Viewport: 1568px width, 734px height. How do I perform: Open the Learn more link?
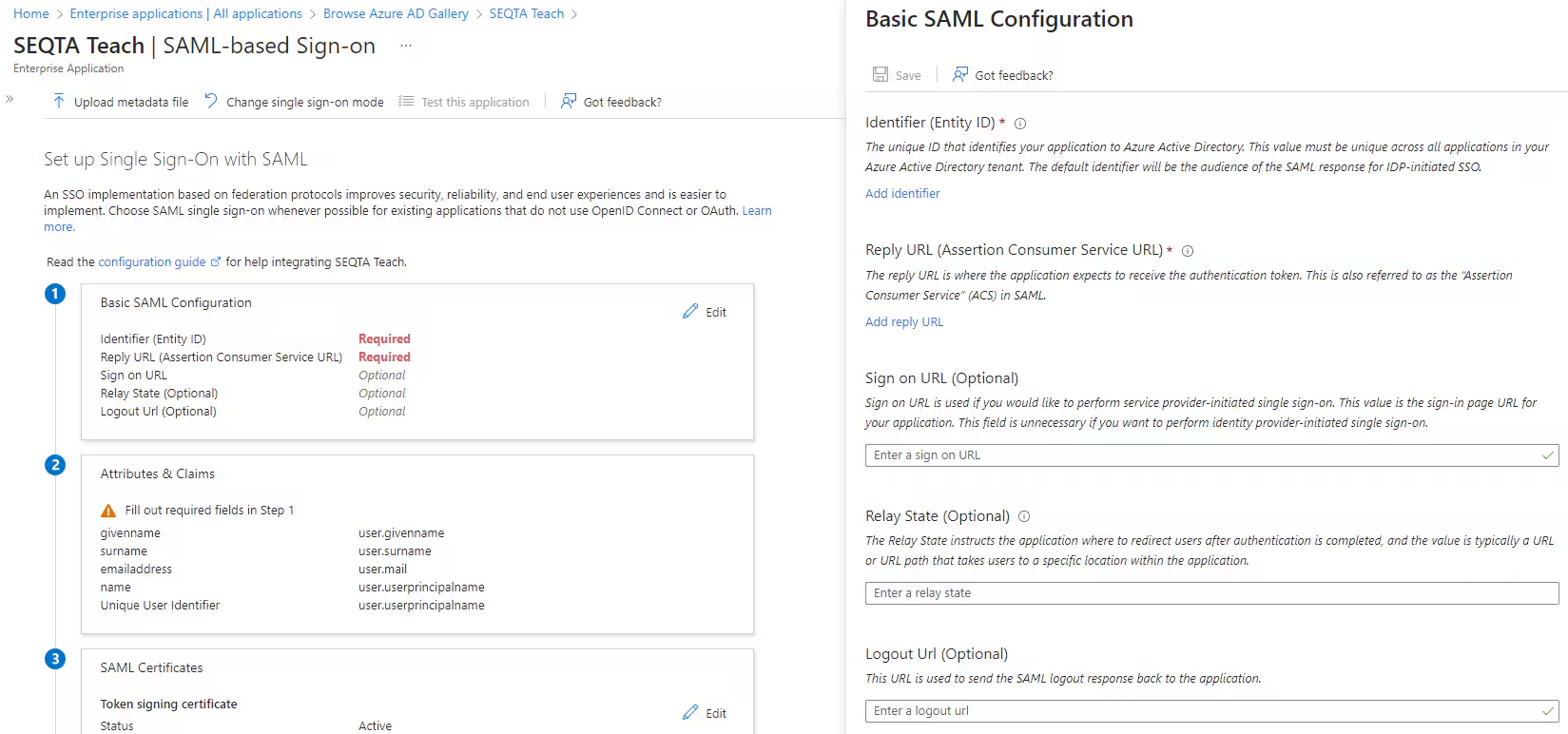(757, 211)
